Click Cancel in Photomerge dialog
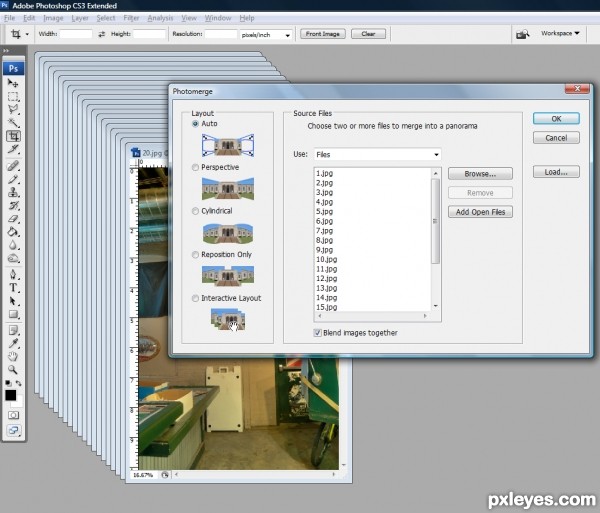 tap(556, 138)
